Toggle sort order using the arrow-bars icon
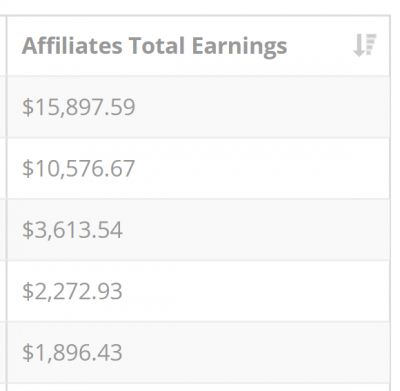The image size is (400, 391). click(365, 45)
